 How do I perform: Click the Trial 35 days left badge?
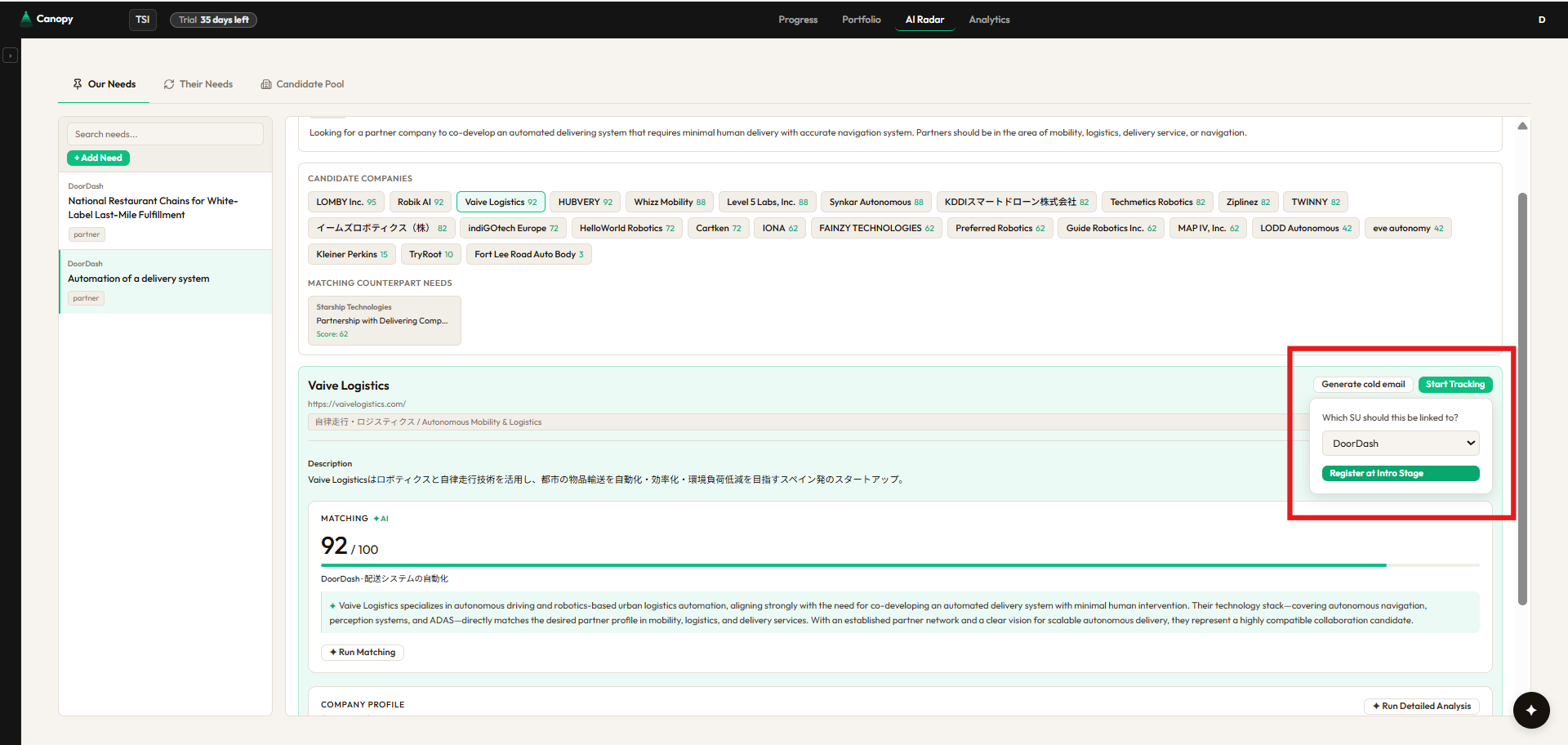point(213,20)
